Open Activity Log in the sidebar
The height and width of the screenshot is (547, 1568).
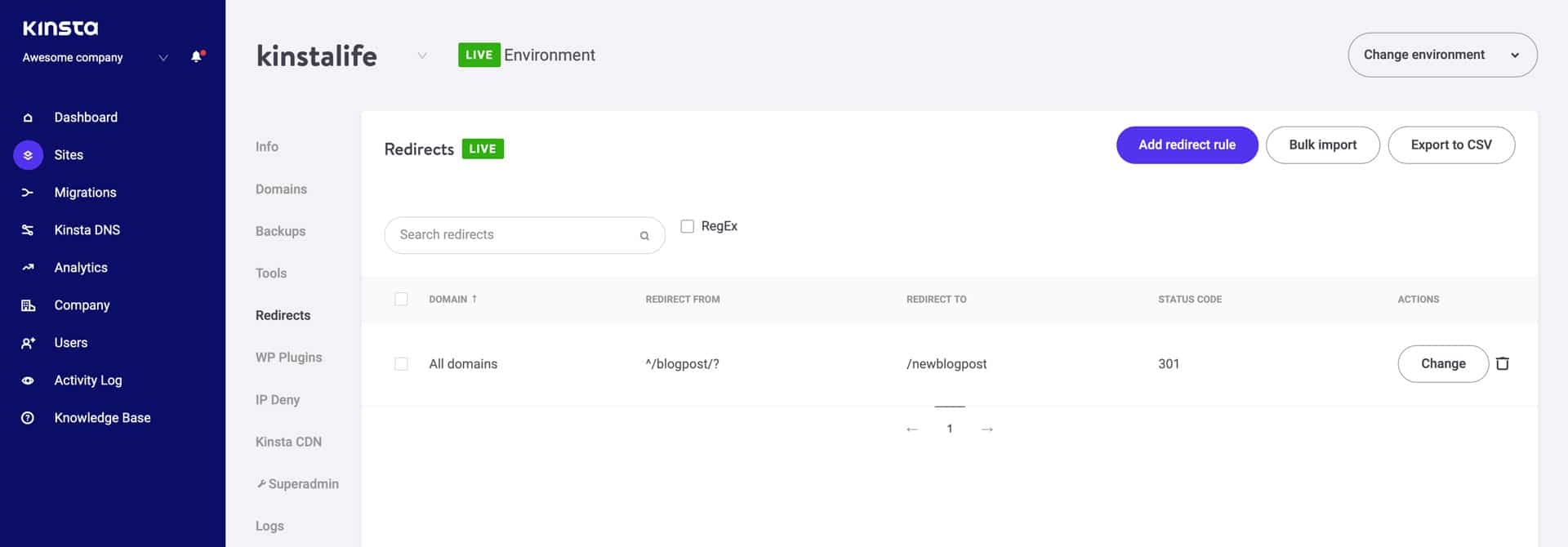(x=88, y=380)
